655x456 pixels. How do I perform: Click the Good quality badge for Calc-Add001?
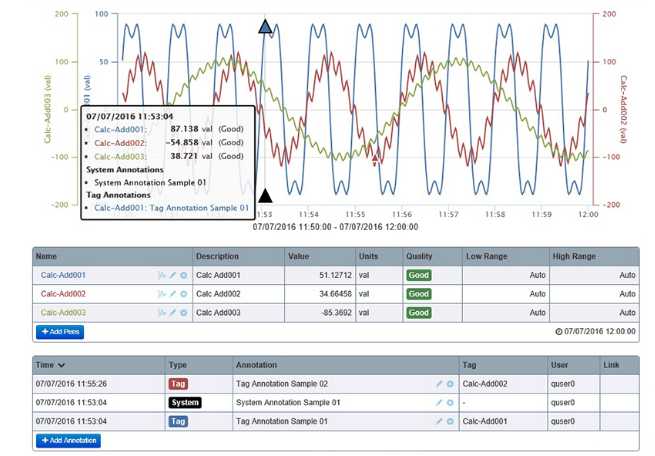click(x=418, y=275)
